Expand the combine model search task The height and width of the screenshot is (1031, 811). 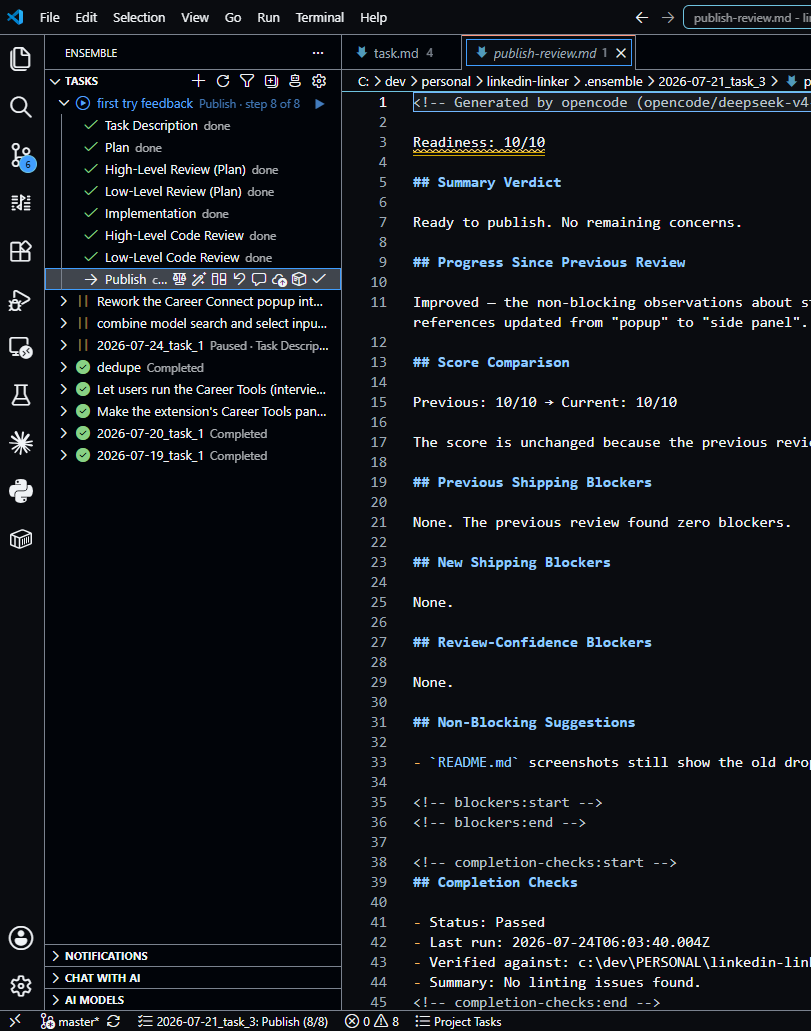[x=64, y=323]
